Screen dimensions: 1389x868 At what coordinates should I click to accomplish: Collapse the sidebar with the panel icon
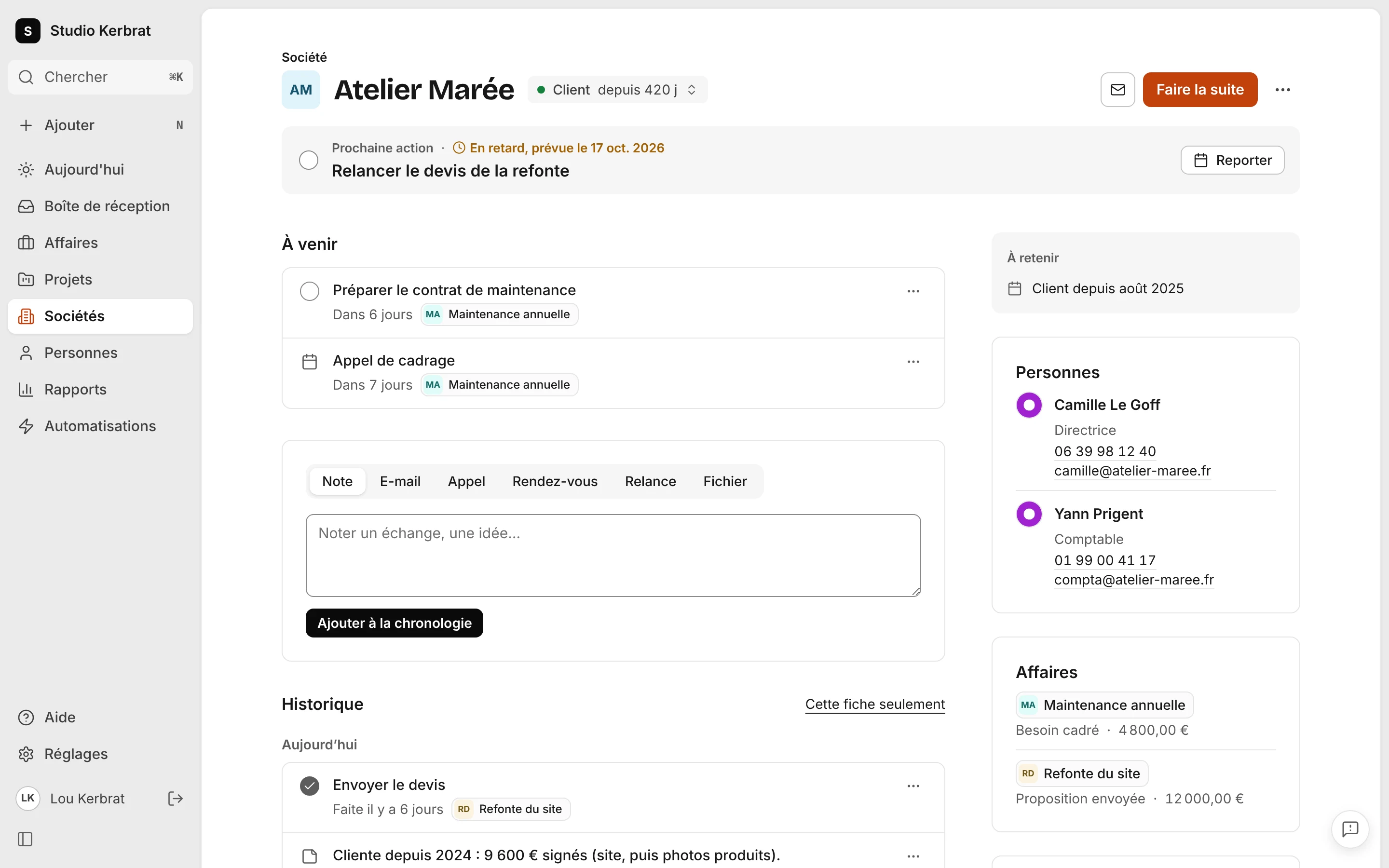(x=25, y=839)
